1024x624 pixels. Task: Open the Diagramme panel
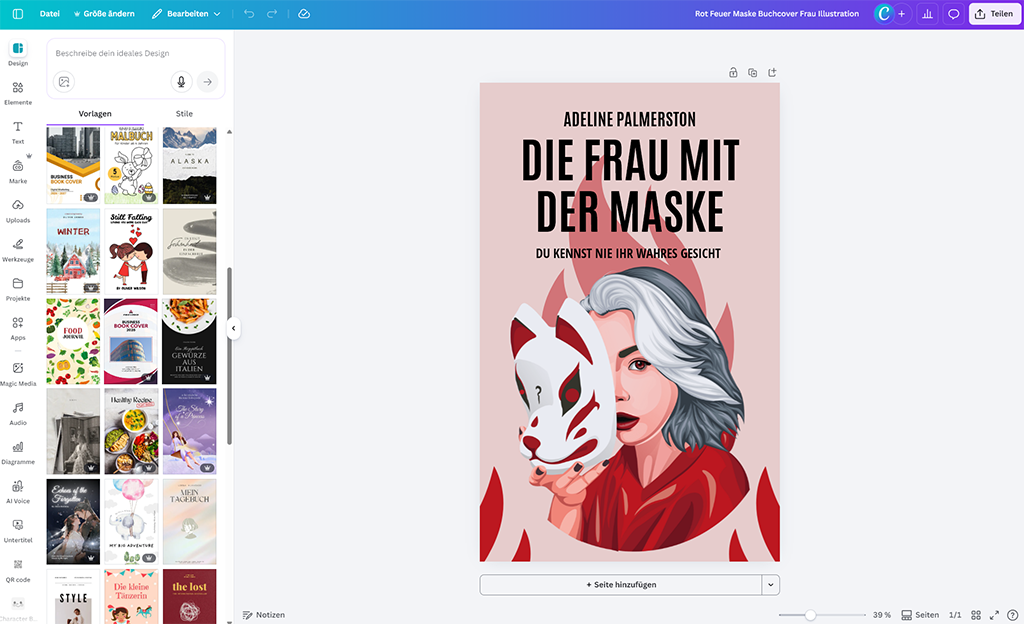[17, 452]
